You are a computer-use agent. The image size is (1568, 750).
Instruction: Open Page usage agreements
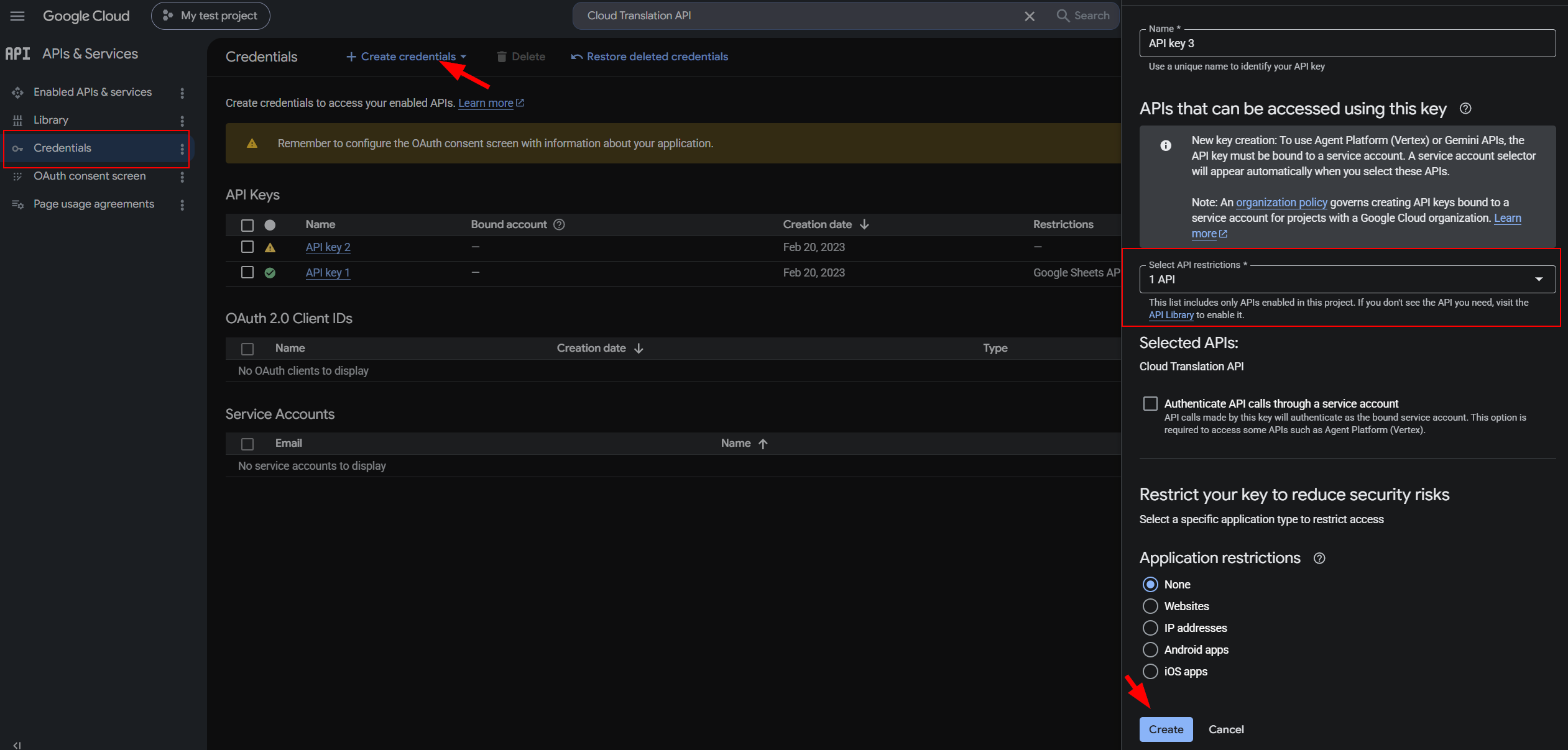[94, 204]
